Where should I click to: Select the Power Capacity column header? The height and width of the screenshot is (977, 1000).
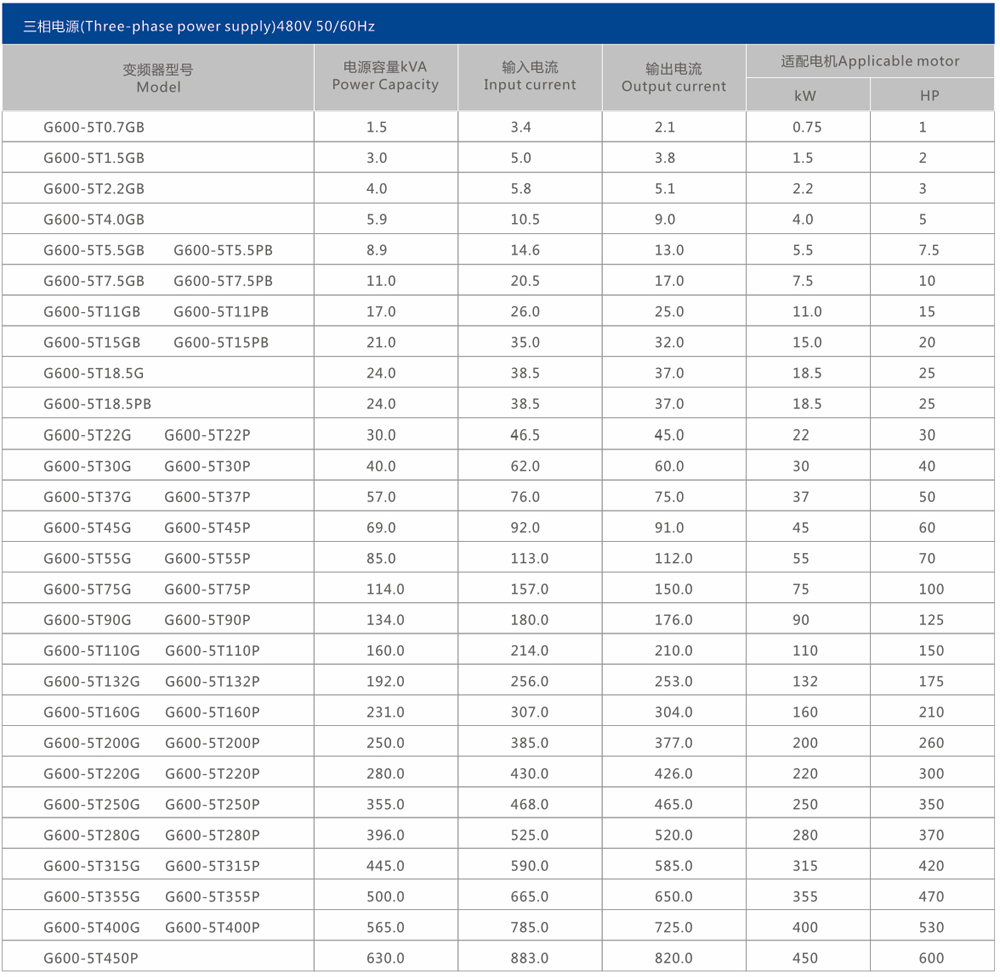(385, 76)
